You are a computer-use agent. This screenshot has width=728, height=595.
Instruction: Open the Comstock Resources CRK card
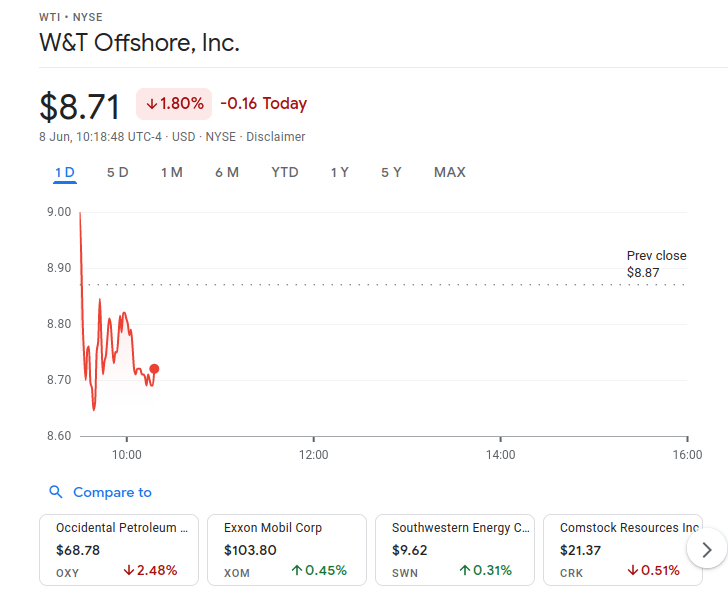(623, 550)
